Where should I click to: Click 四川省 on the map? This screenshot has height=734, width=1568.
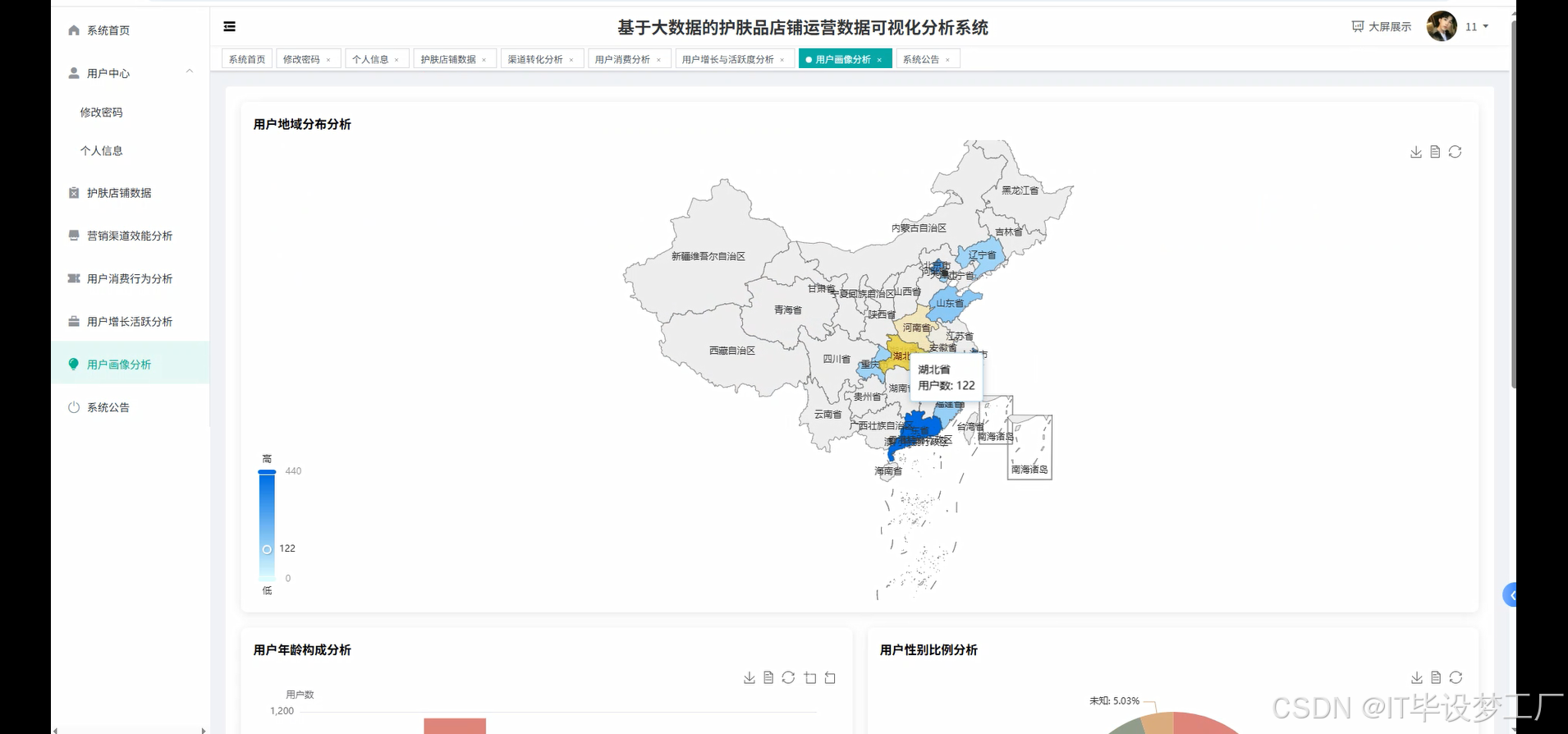837,359
